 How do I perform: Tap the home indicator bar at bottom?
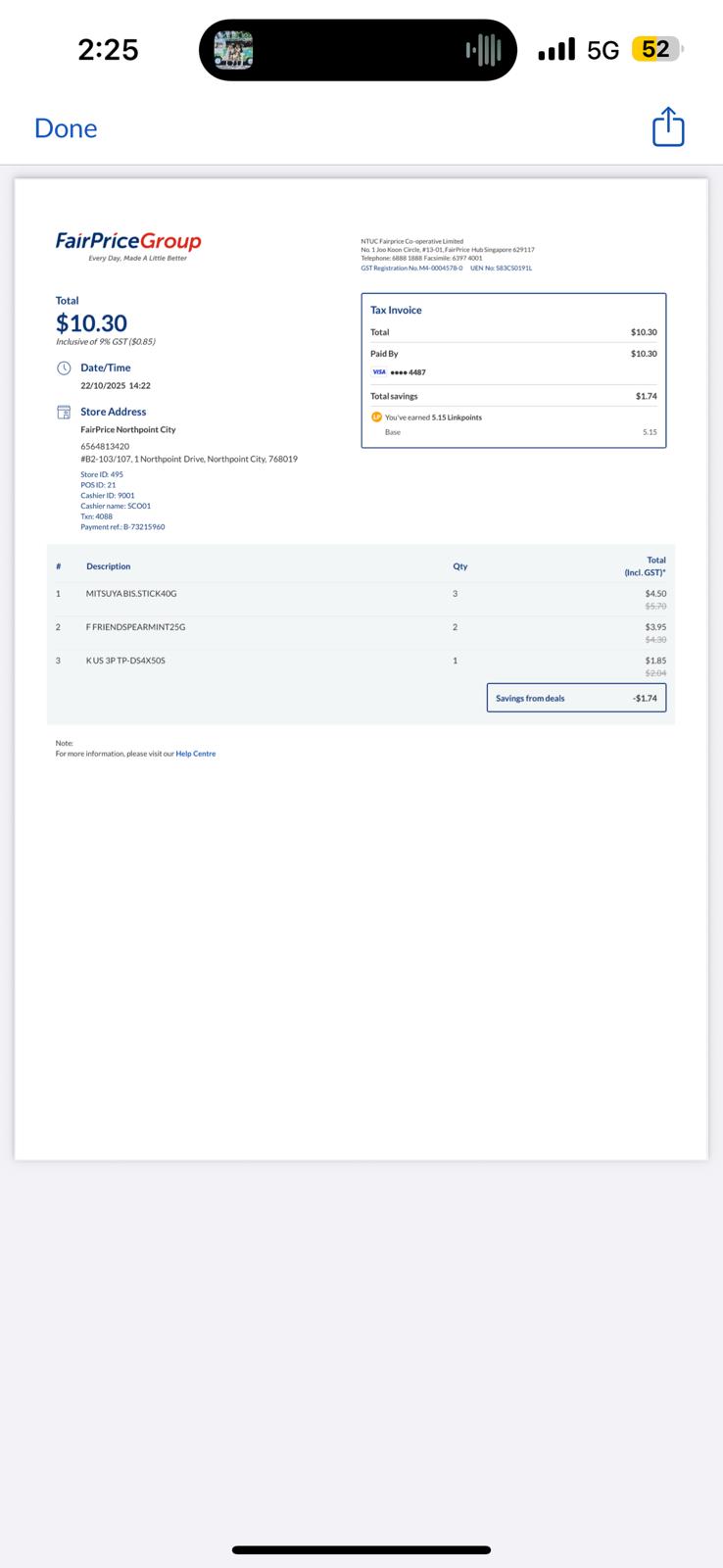pyautogui.click(x=361, y=1550)
